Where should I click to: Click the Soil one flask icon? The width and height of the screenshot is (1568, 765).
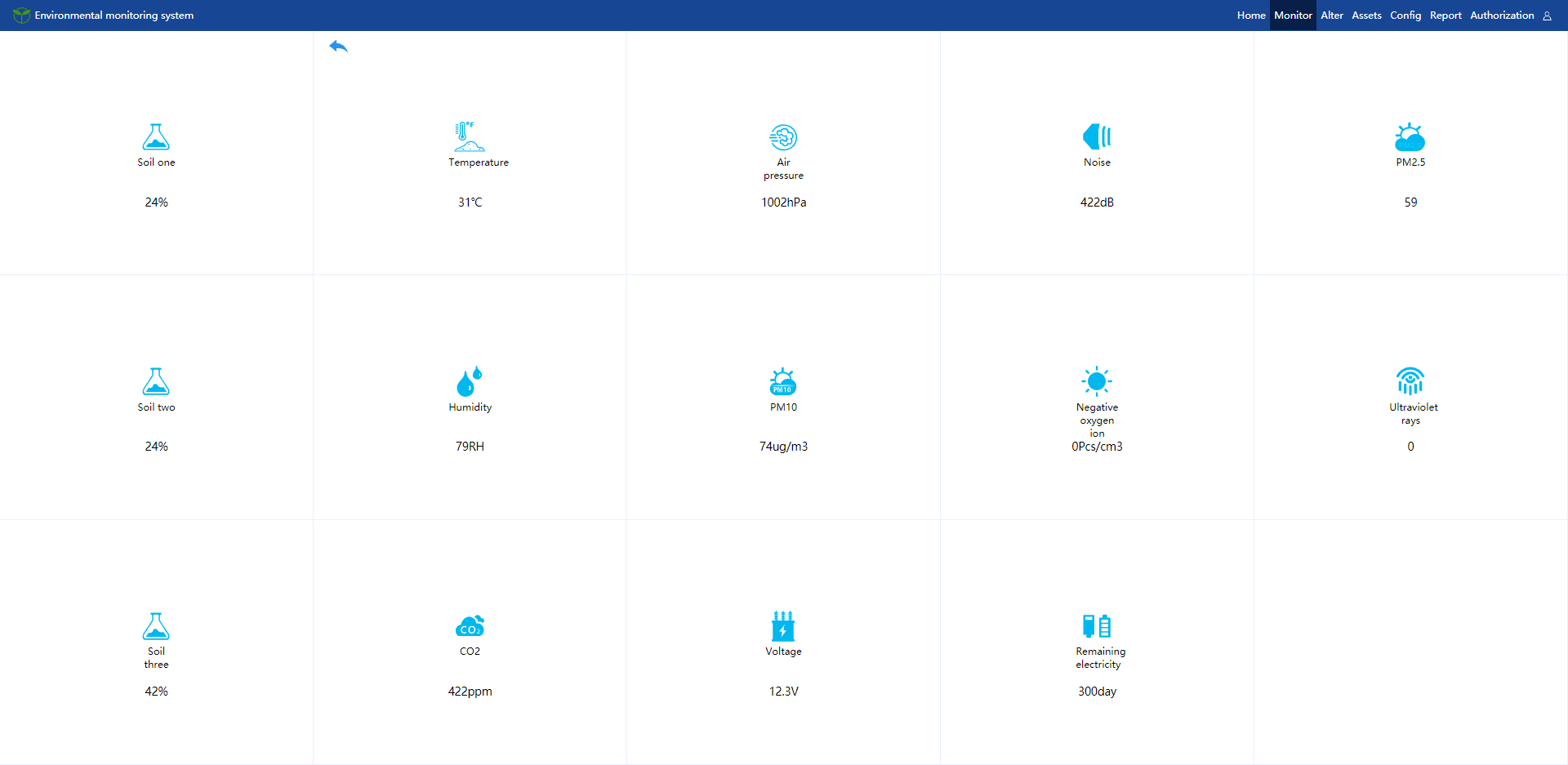pos(156,136)
